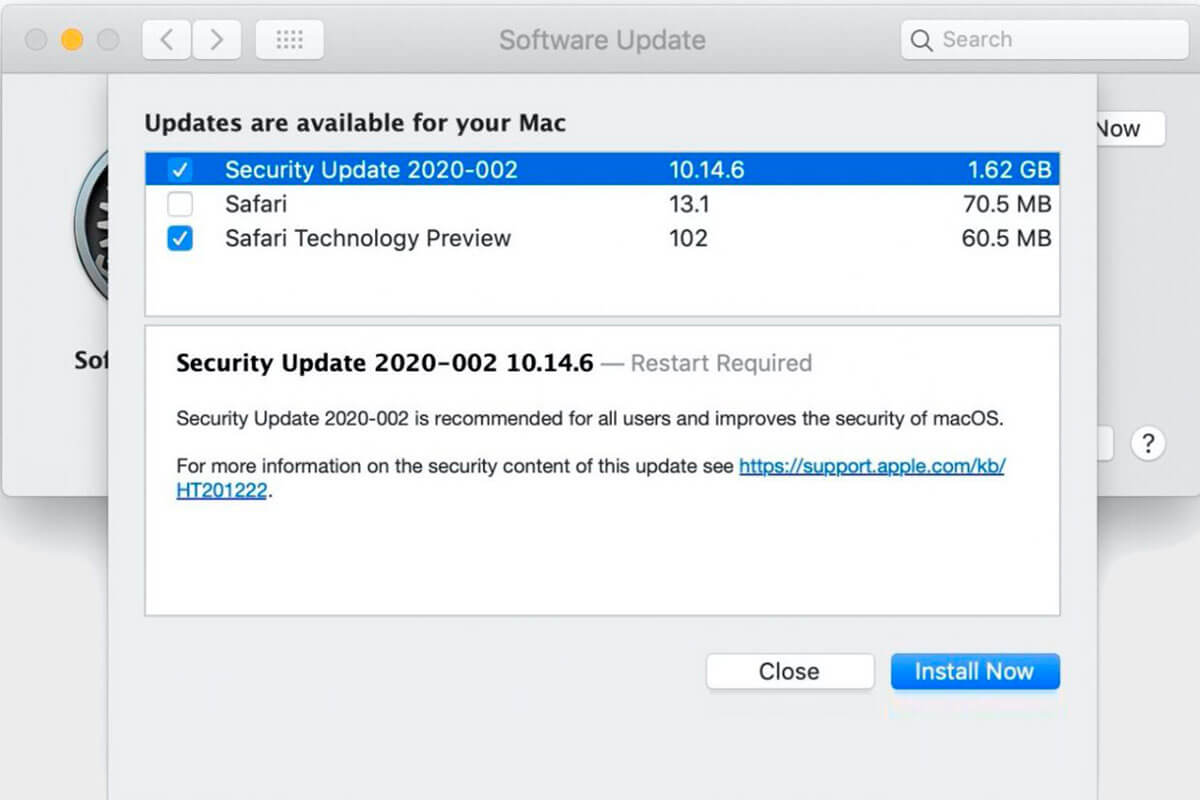Click the yellow minimize window button
This screenshot has width=1200, height=800.
pos(72,40)
